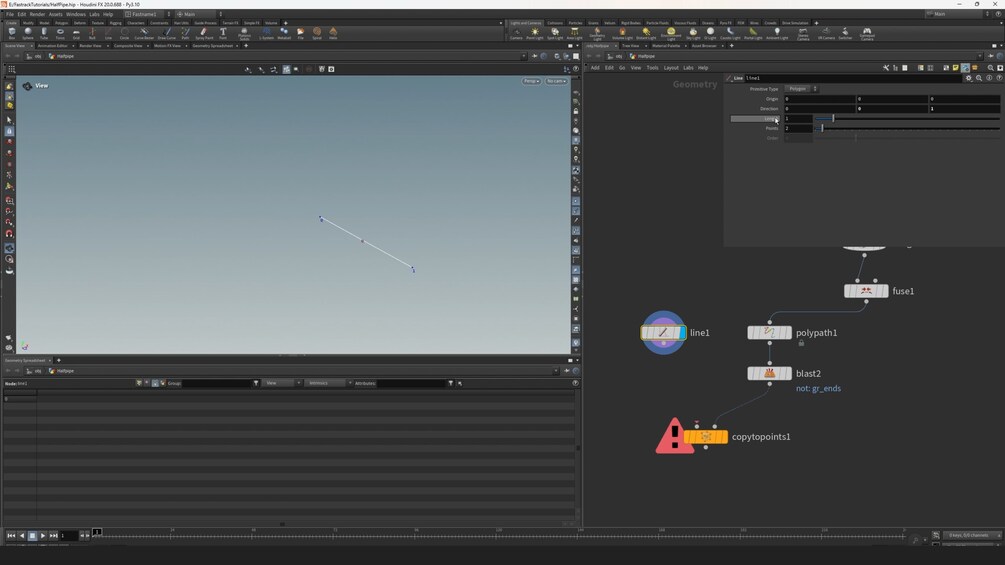The height and width of the screenshot is (565, 1005).
Task: Add a new pane tab beside Asset Browser
Action: coord(731,46)
